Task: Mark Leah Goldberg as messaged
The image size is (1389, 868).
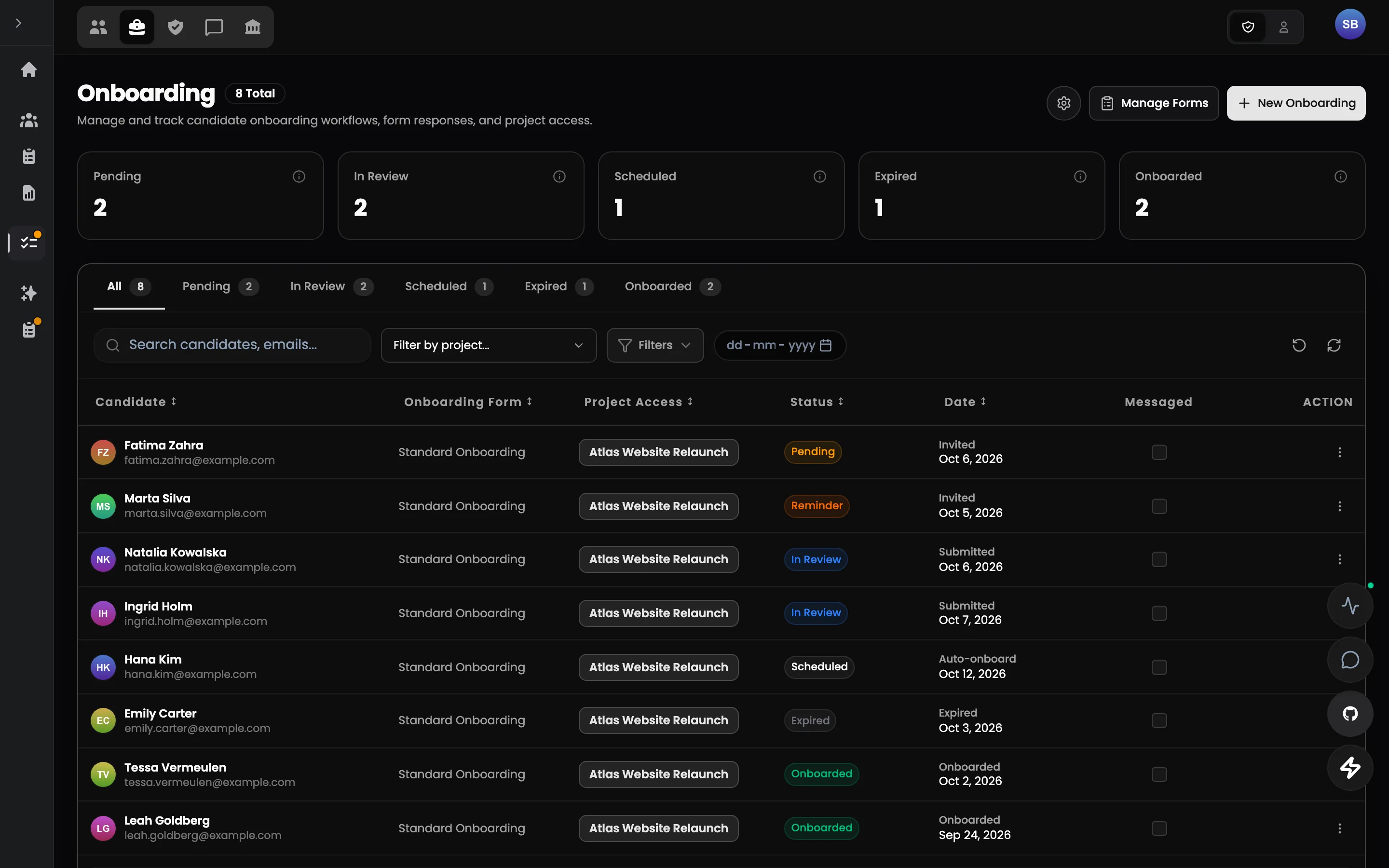Action: pyautogui.click(x=1159, y=828)
